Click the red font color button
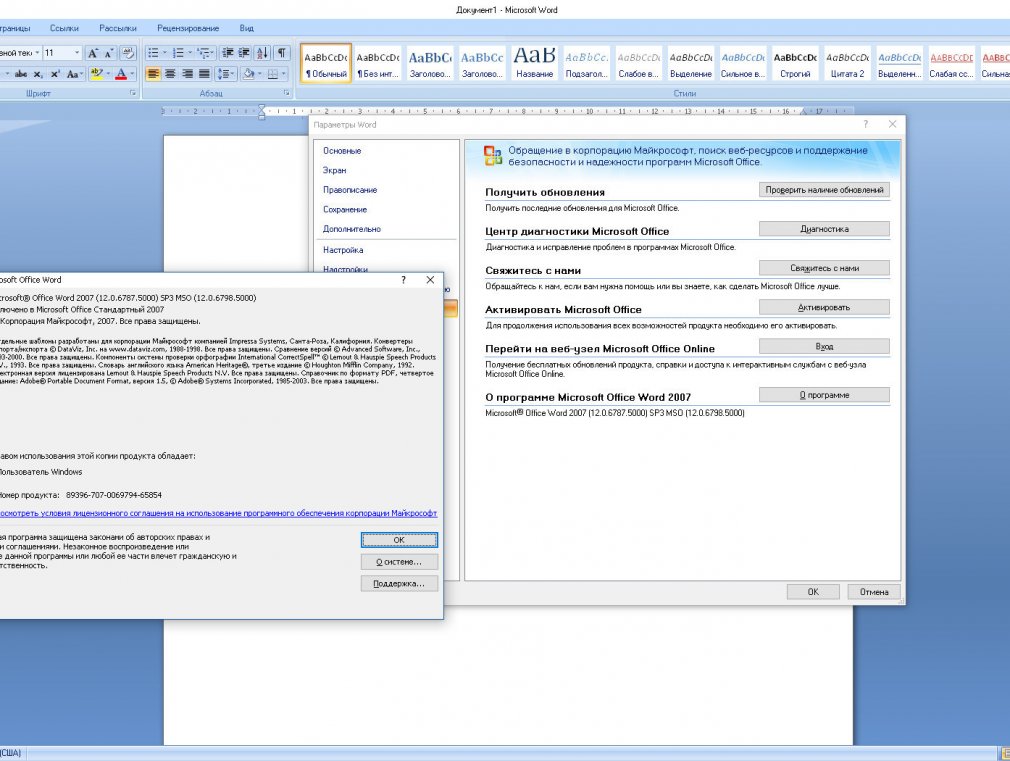 [120, 74]
